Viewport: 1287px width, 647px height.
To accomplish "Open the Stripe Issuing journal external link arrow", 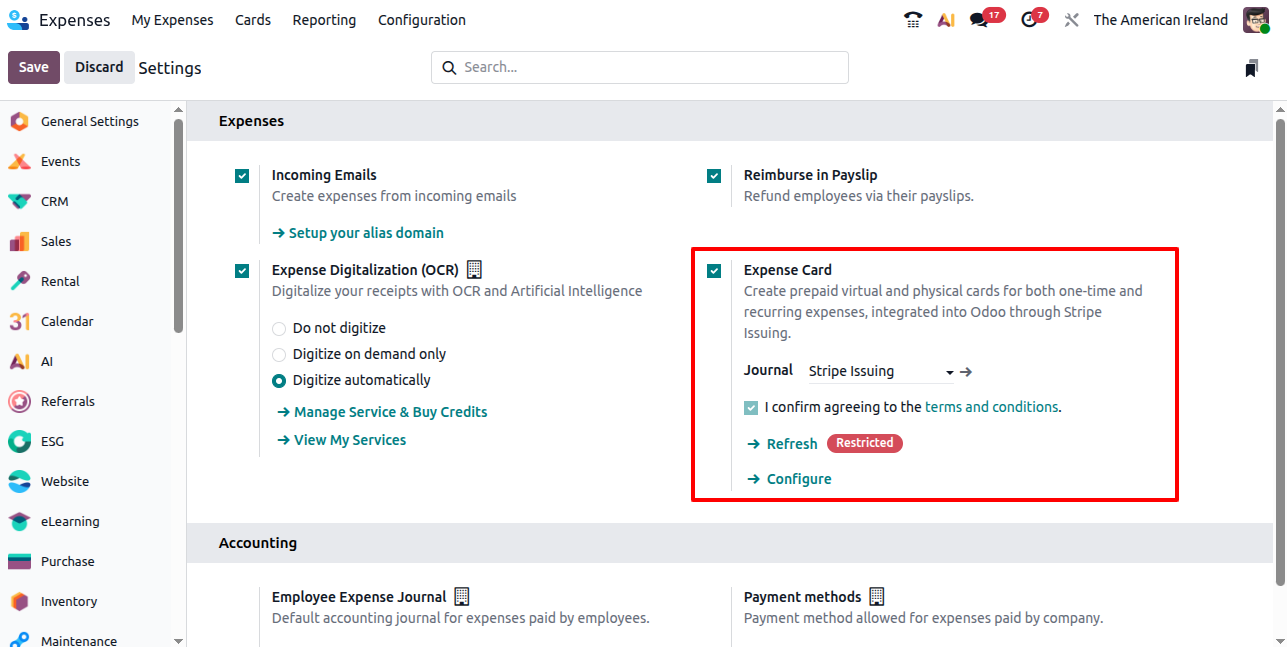I will tap(966, 372).
